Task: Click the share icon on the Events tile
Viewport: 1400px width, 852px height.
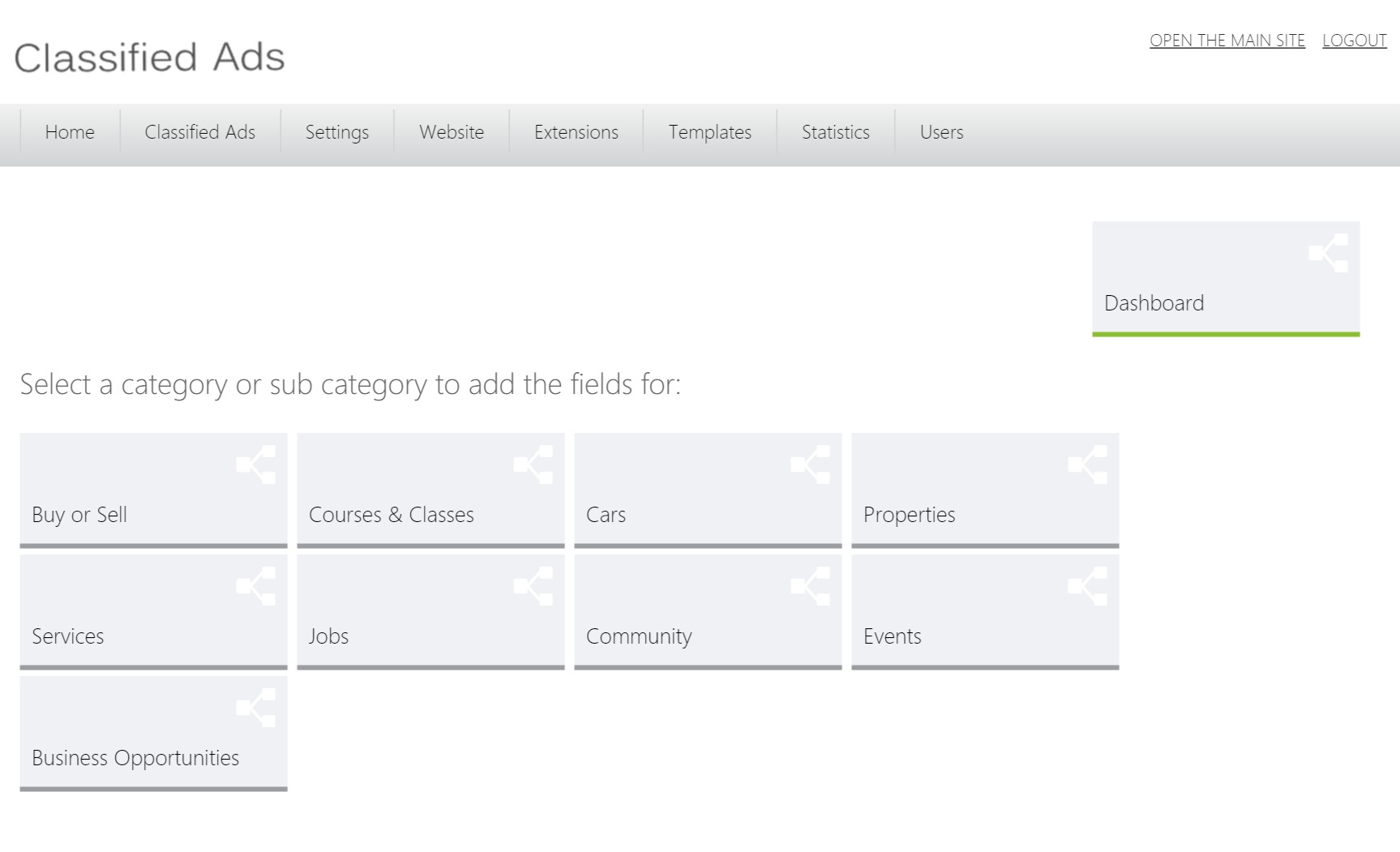Action: 1088,586
